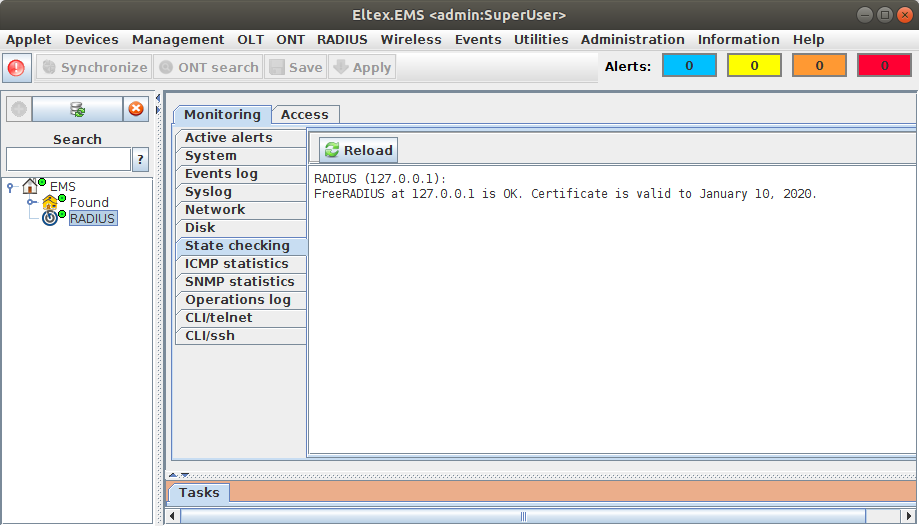This screenshot has height=526, width=919.
Task: Click the orange alerts counter
Action: click(819, 66)
